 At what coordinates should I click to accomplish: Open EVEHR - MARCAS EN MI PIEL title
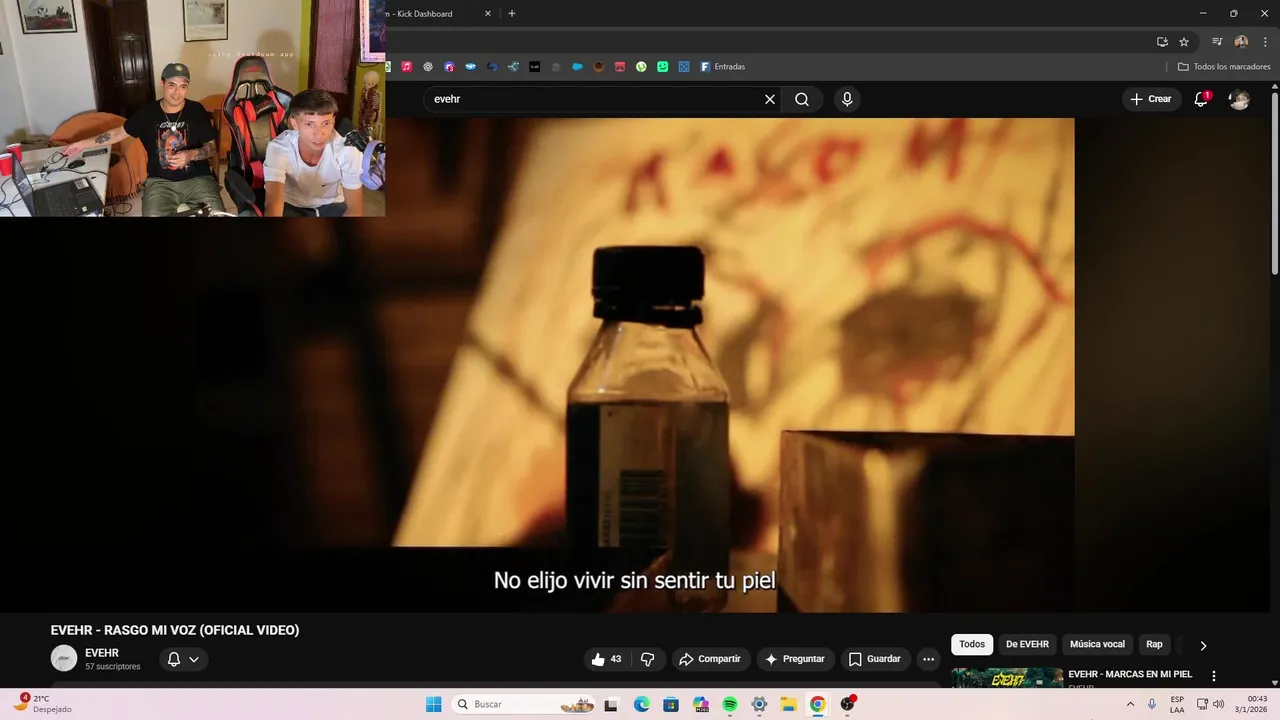(x=1130, y=674)
